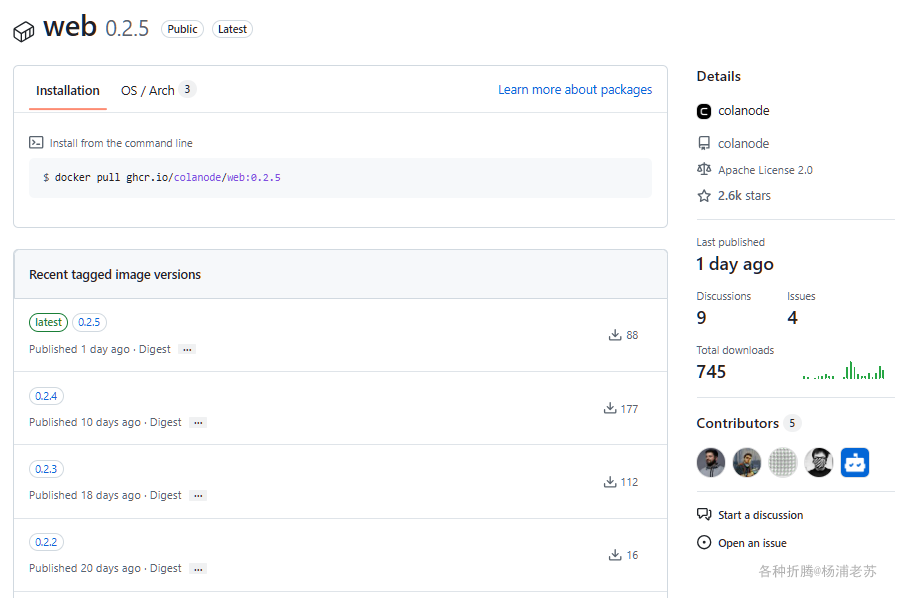
Task: Click the terminal icon beside Install from command line
Action: pos(36,143)
